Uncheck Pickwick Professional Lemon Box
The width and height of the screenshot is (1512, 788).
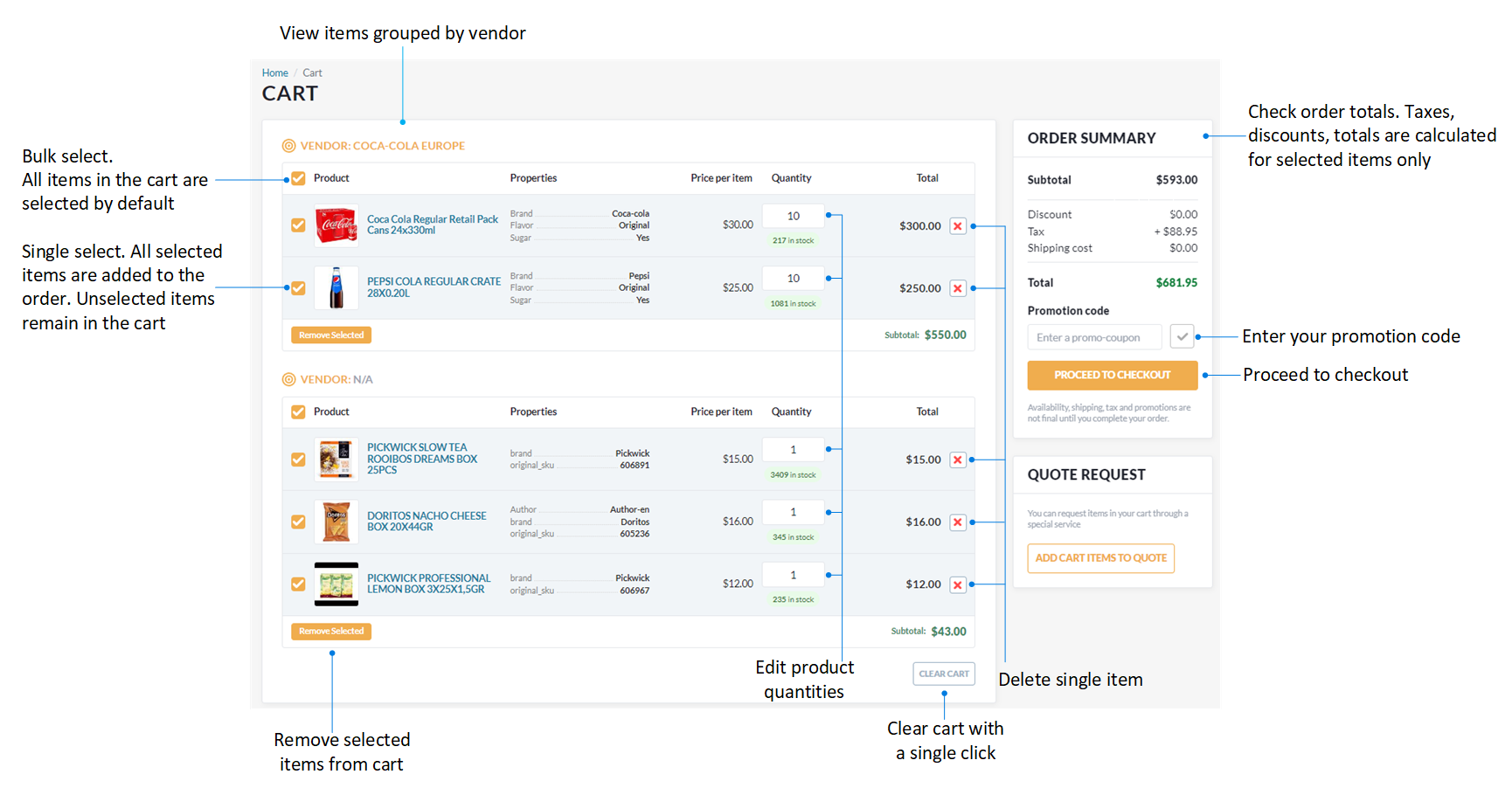[x=298, y=584]
